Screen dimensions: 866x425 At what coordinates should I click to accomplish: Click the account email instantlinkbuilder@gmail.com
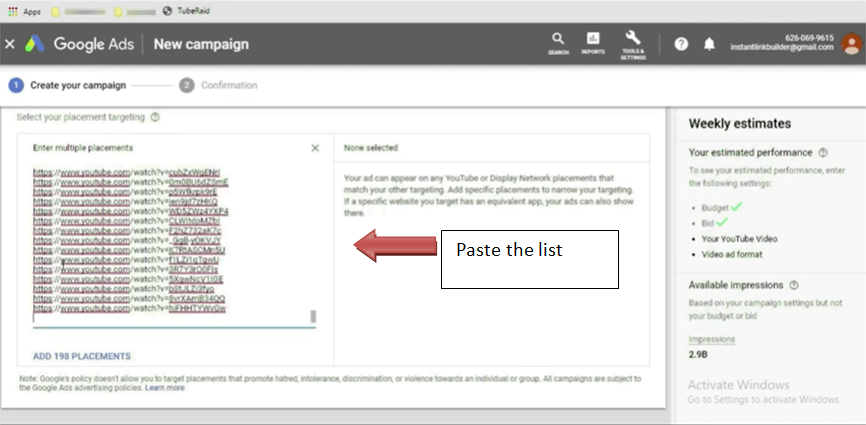[782, 47]
